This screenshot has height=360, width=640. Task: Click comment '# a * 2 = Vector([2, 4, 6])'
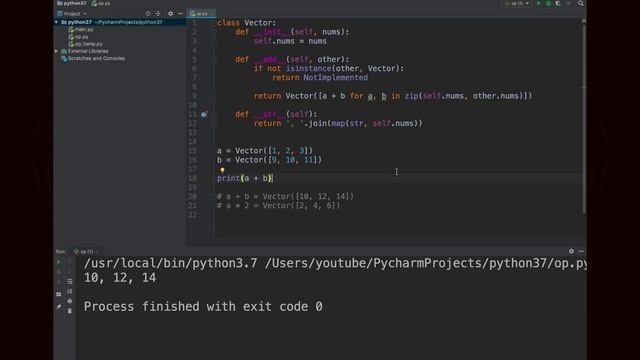tap(278, 206)
